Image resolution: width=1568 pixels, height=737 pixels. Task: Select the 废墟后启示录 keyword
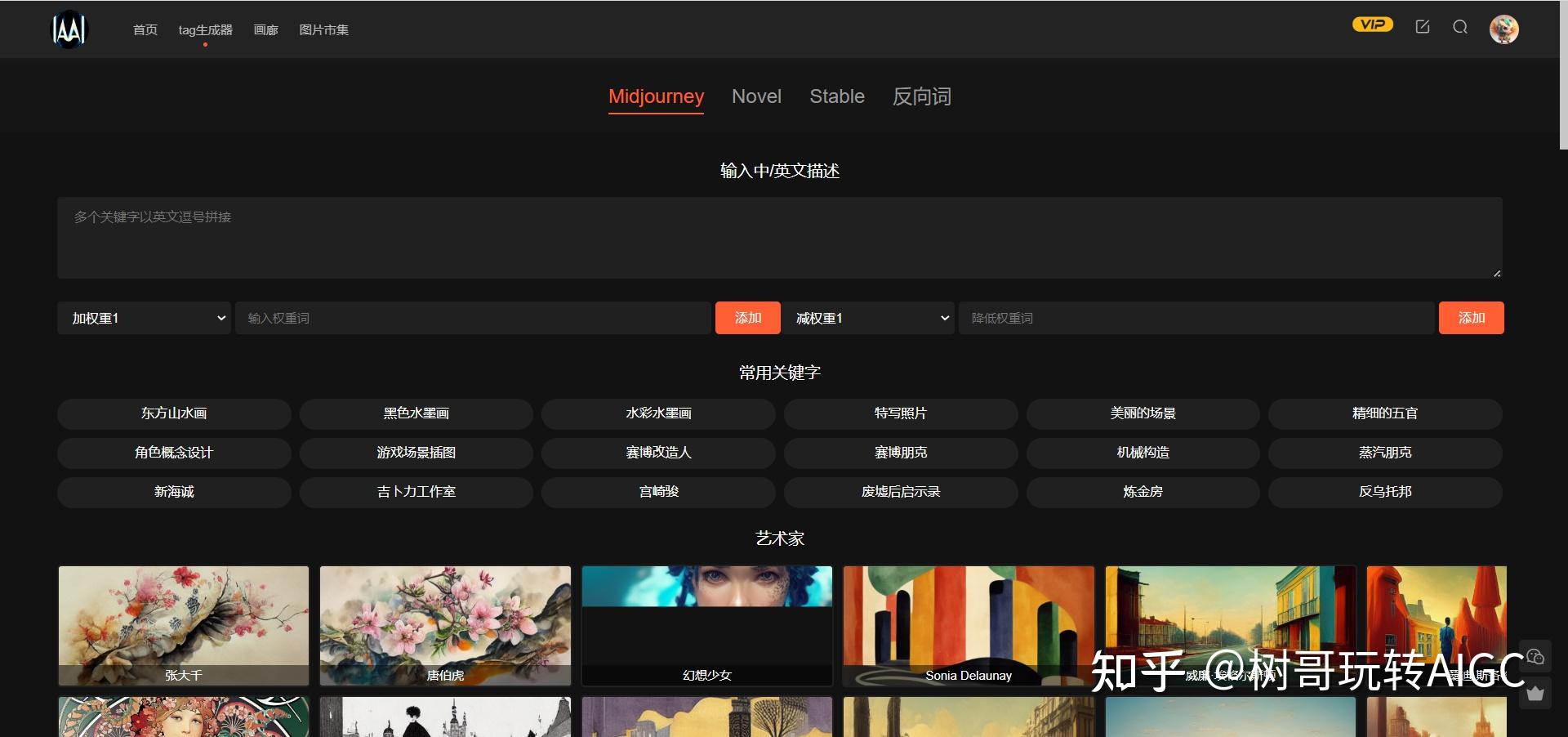(901, 492)
